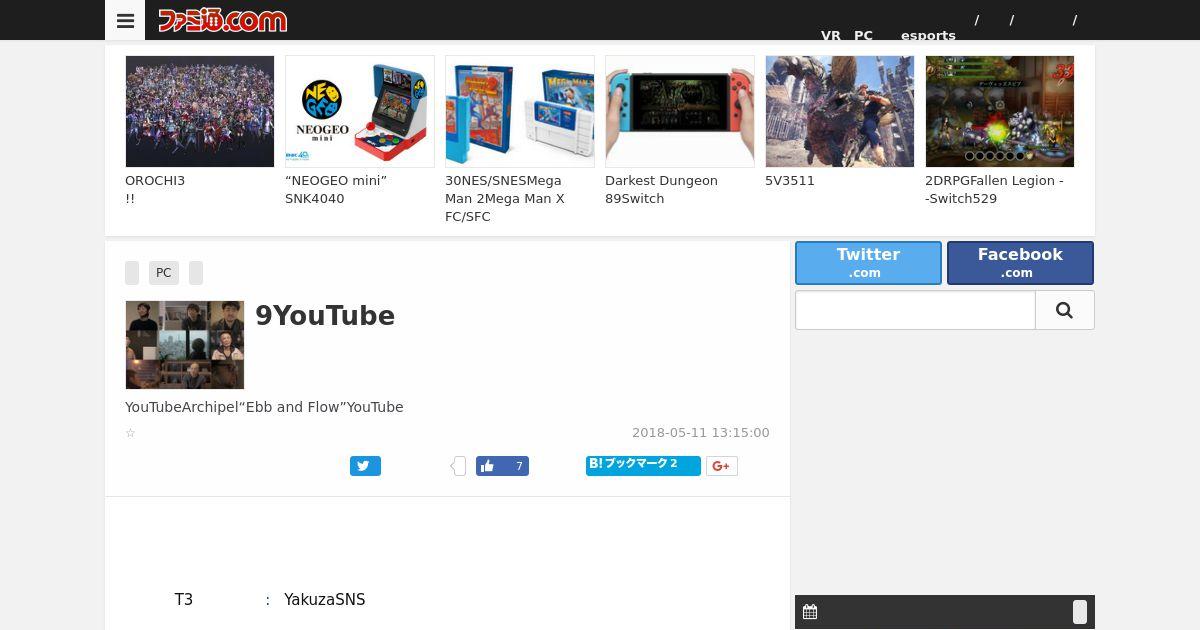Open the Mega Man cartridge image
This screenshot has width=1200, height=630.
point(520,111)
